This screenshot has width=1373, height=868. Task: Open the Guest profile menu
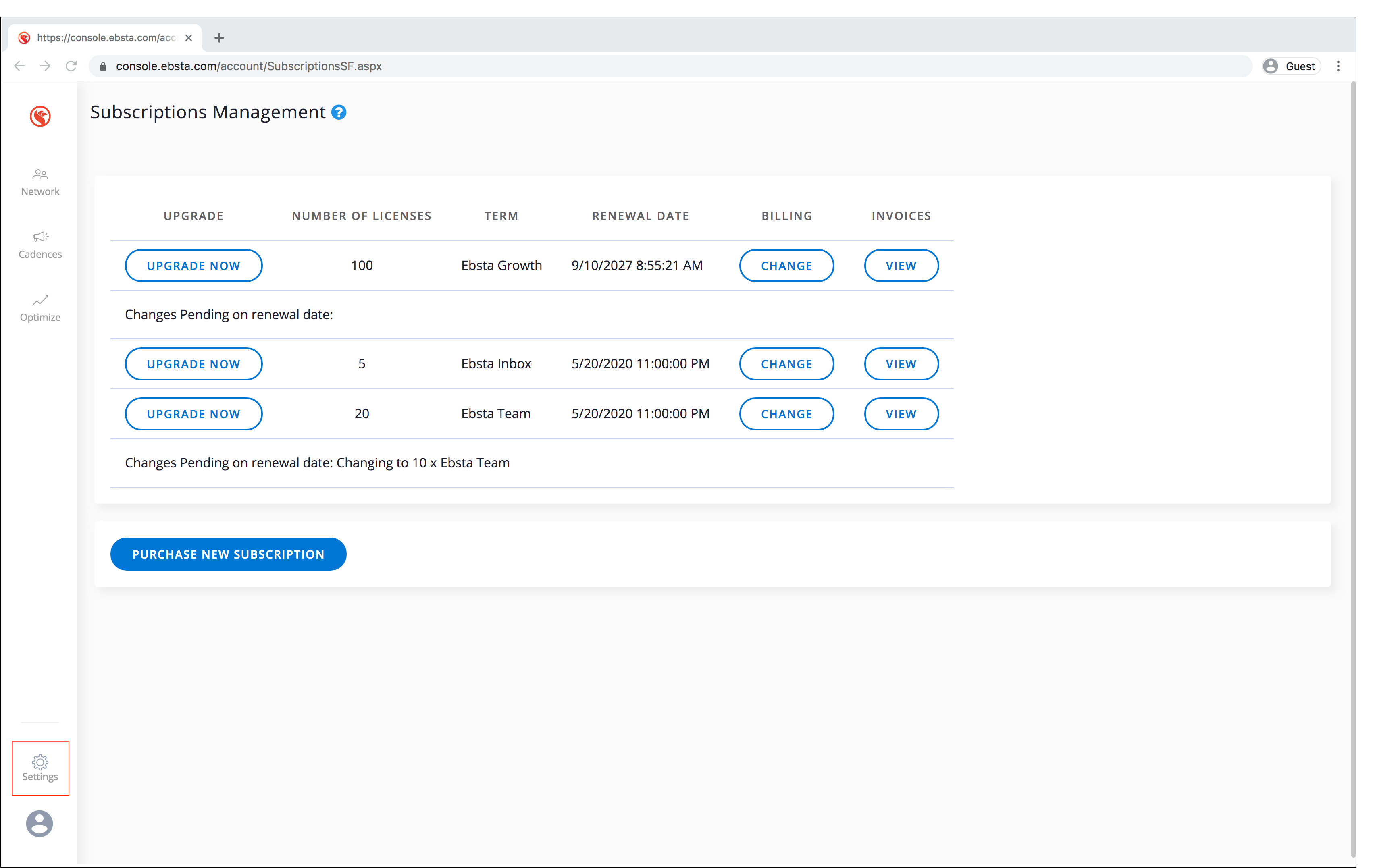(x=1292, y=66)
